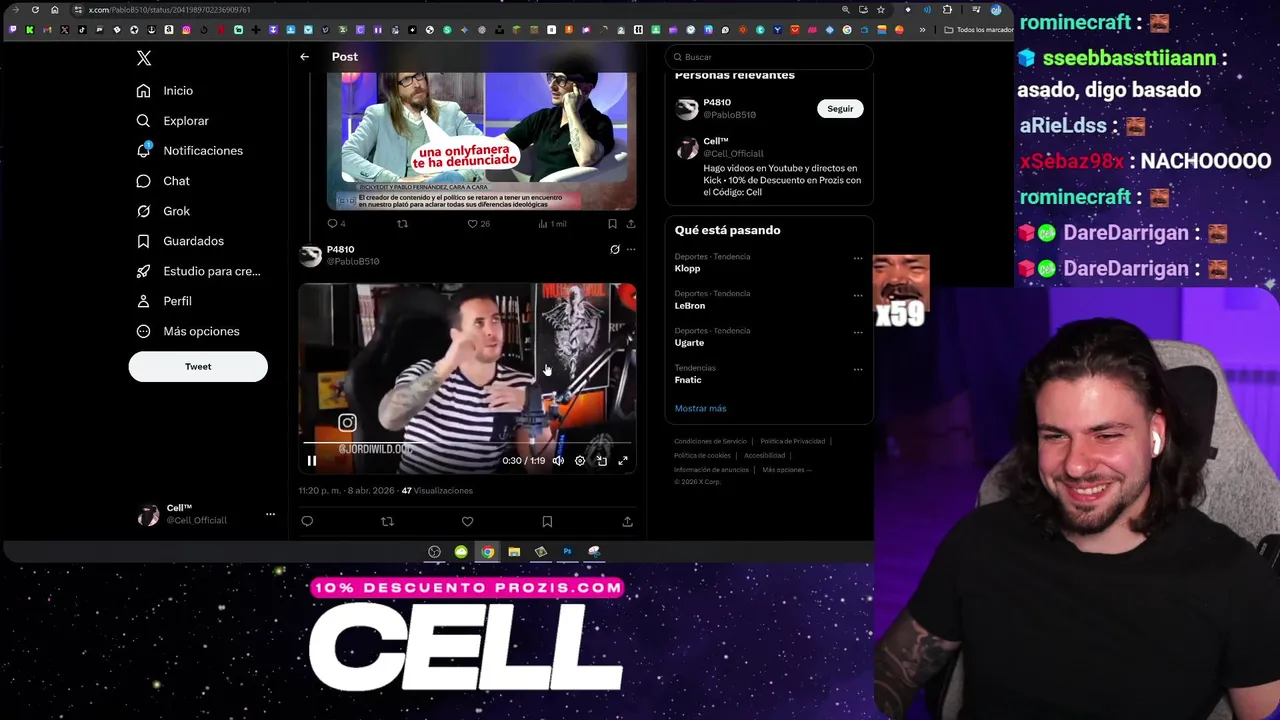Image resolution: width=1280 pixels, height=720 pixels.
Task: Open the Fnatic trending topic
Action: [x=688, y=379]
